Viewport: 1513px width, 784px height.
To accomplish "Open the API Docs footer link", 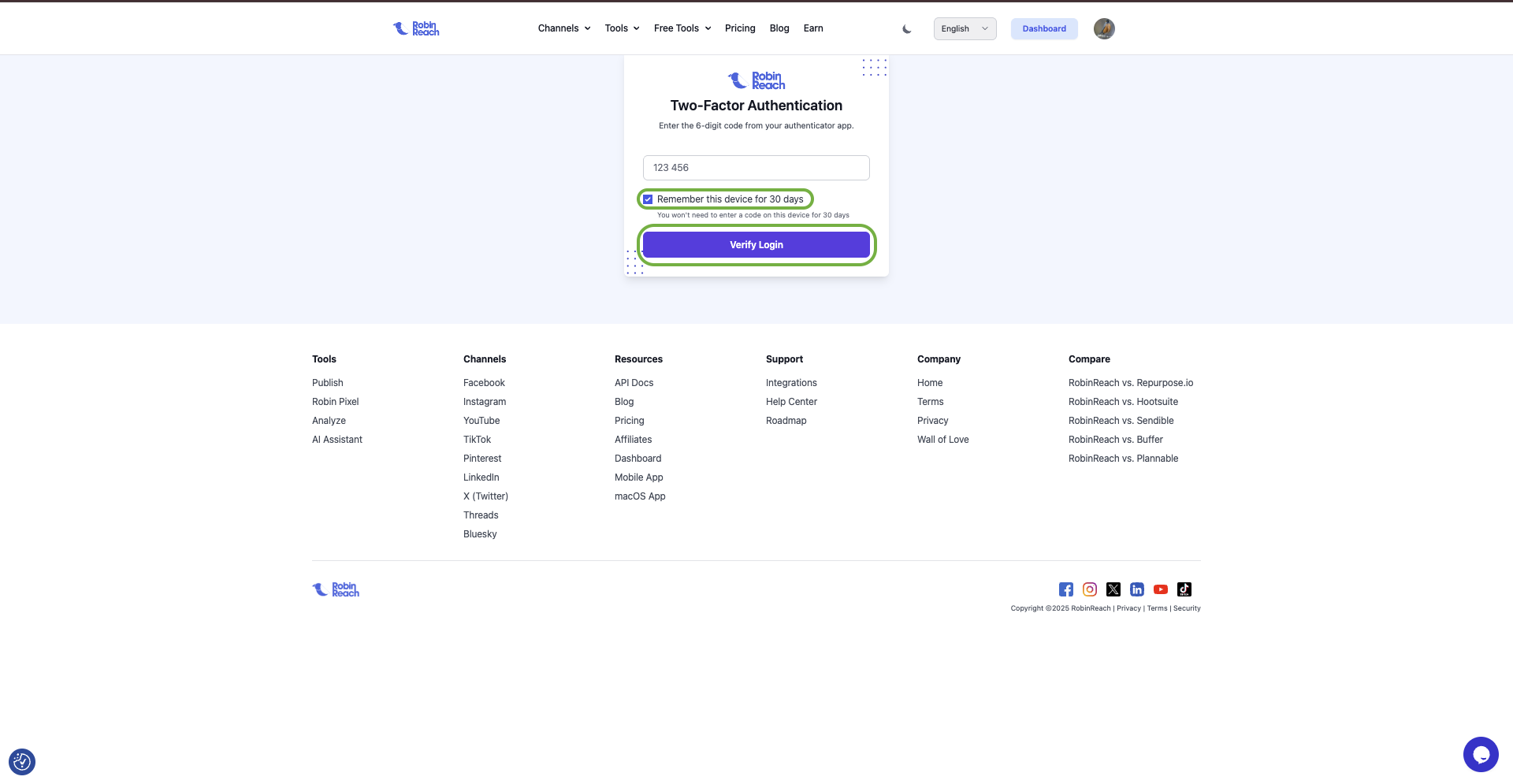I will click(x=634, y=383).
